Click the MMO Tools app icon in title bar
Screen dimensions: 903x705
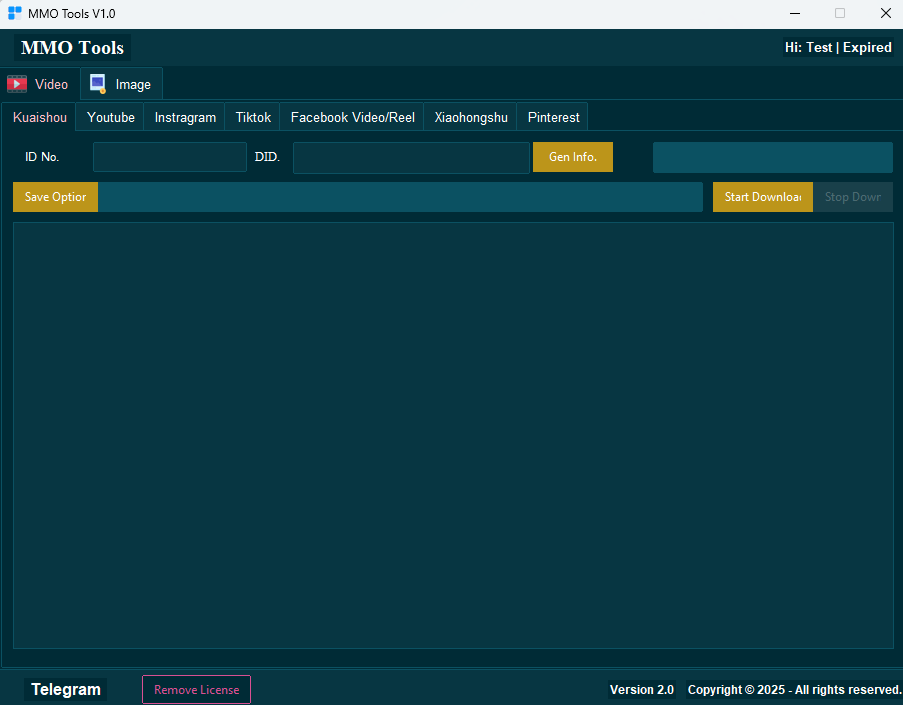(x=14, y=13)
